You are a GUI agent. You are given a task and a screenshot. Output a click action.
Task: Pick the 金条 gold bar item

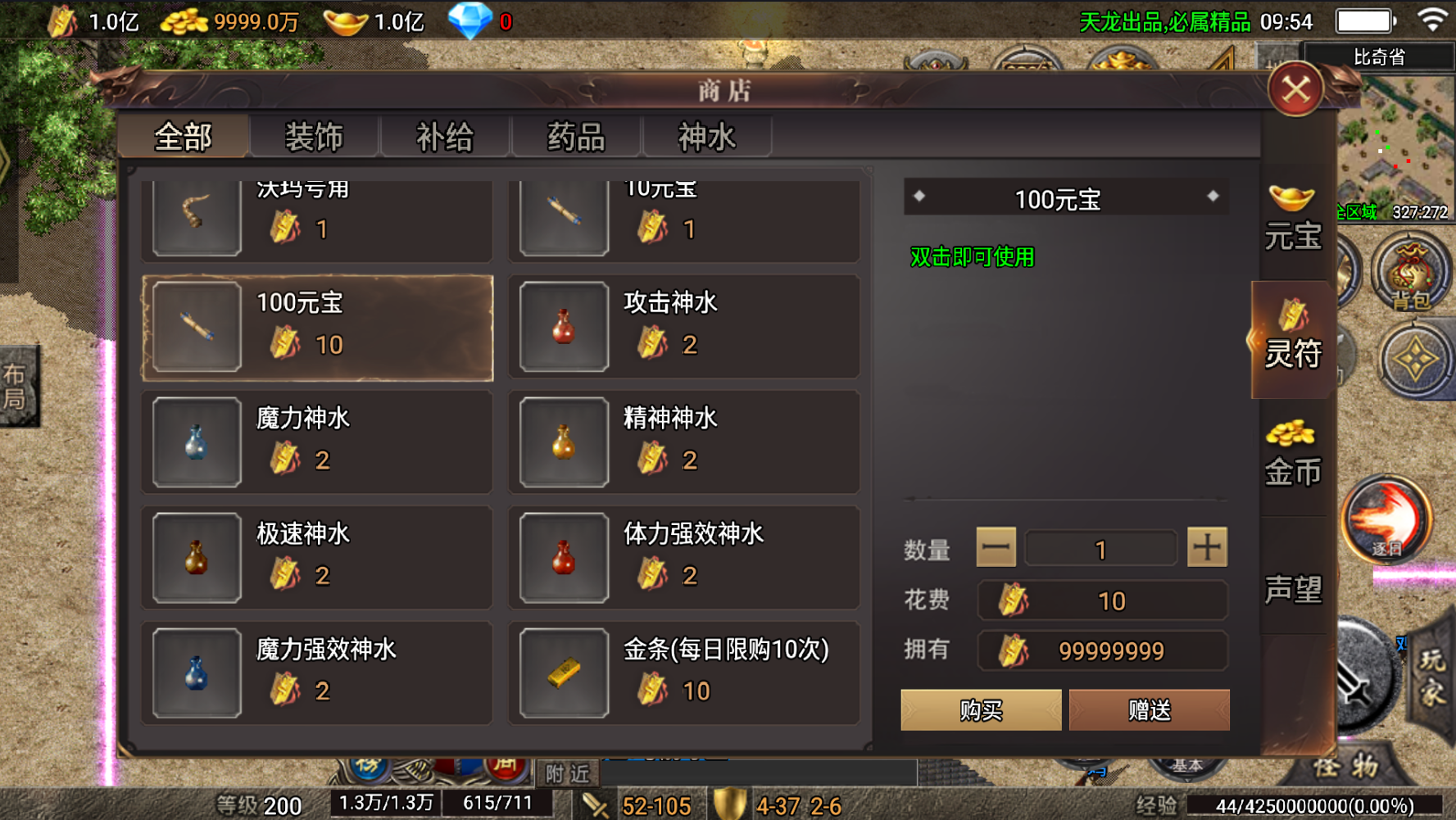(x=684, y=674)
